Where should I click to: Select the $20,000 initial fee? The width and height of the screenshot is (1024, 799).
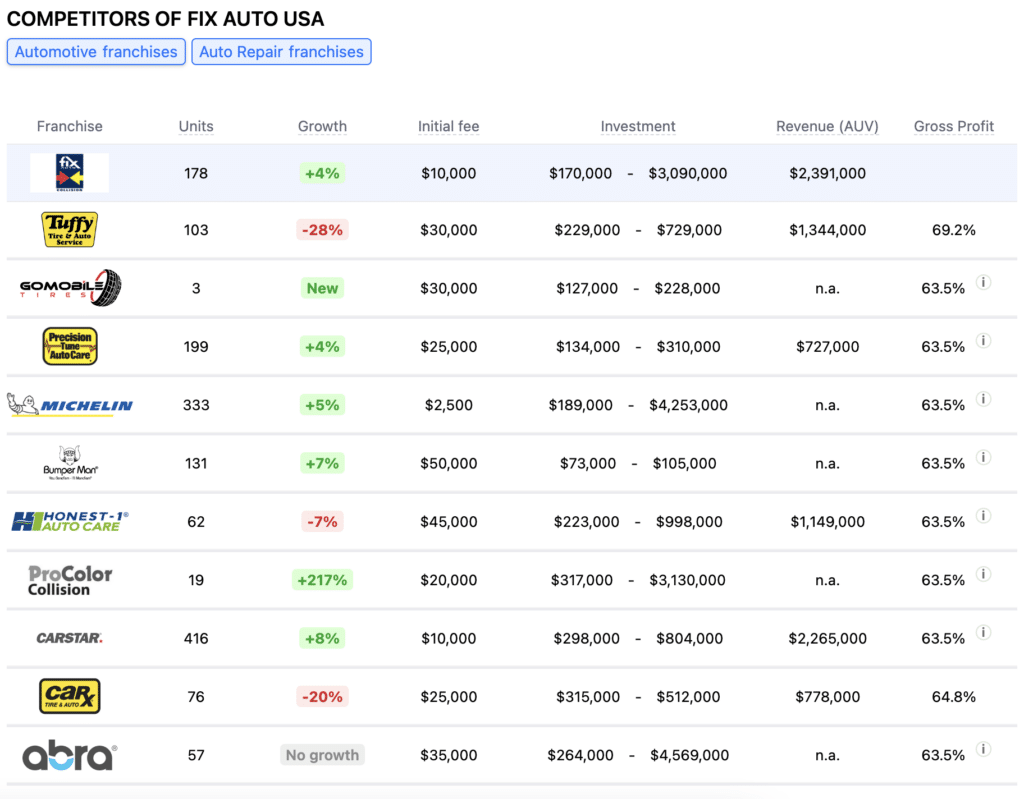click(x=449, y=580)
